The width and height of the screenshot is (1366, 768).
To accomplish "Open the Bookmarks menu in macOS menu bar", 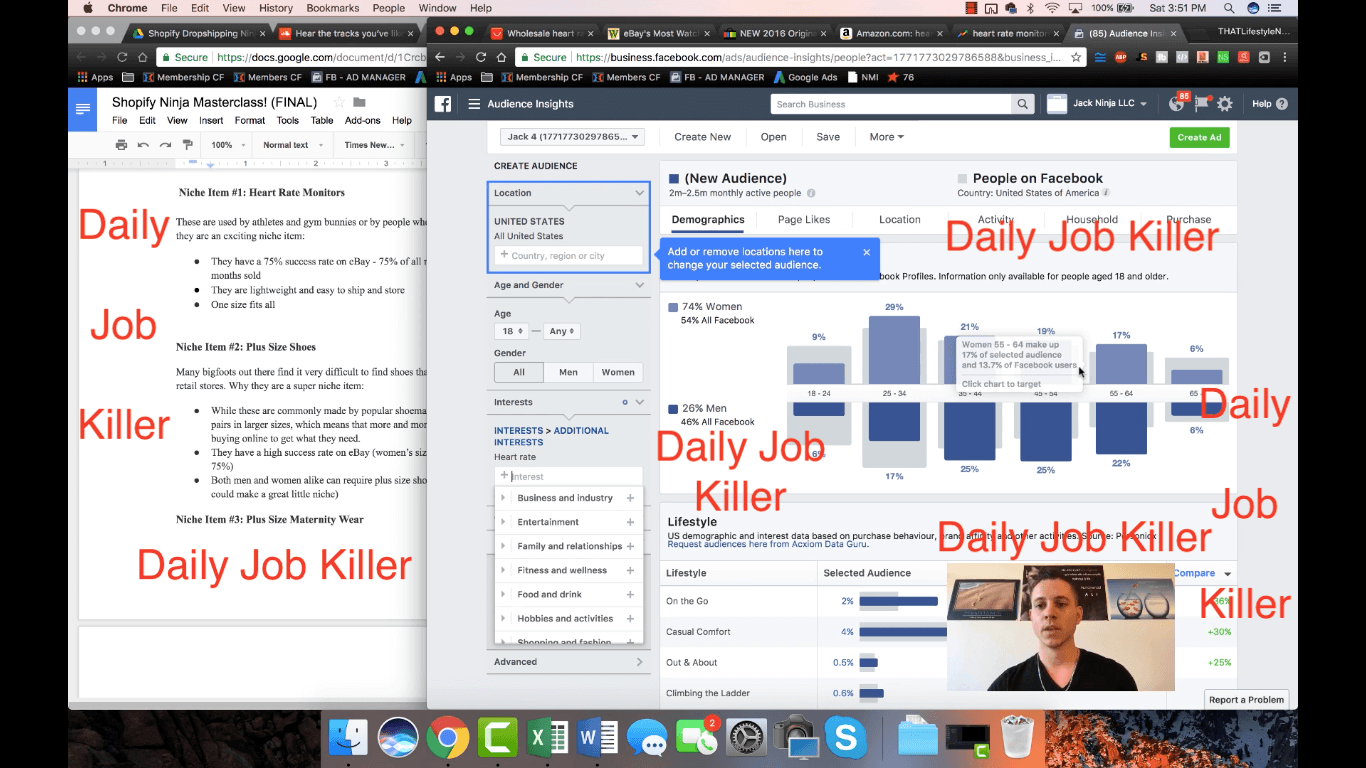I will 332,8.
